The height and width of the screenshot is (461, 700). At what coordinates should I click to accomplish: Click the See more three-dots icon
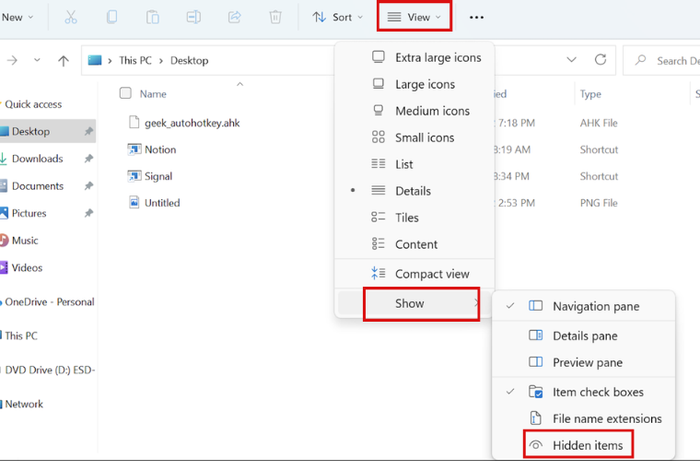(477, 17)
